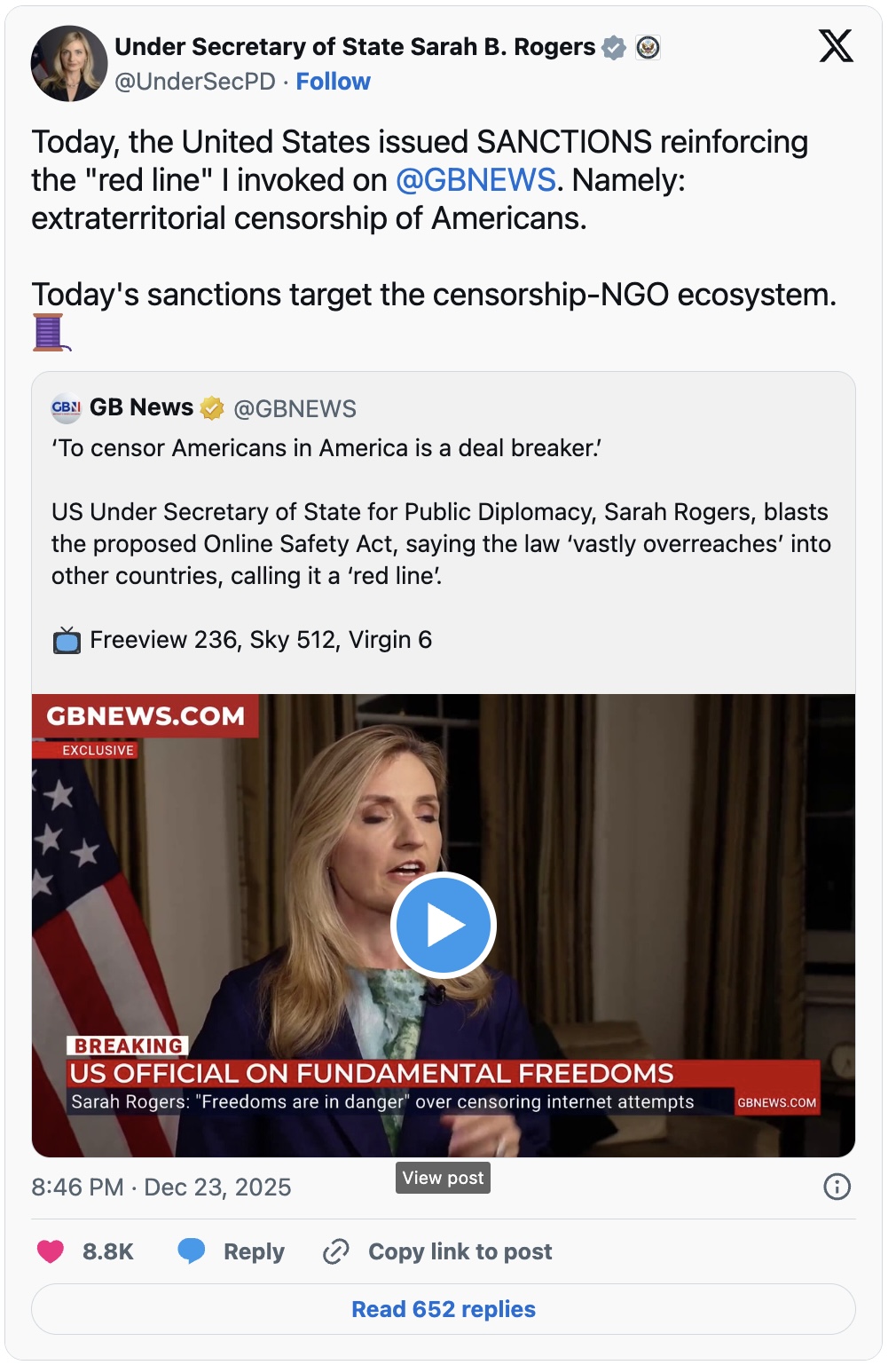Like the post with heart icon
Screen dimensions: 896x1365
point(51,1251)
